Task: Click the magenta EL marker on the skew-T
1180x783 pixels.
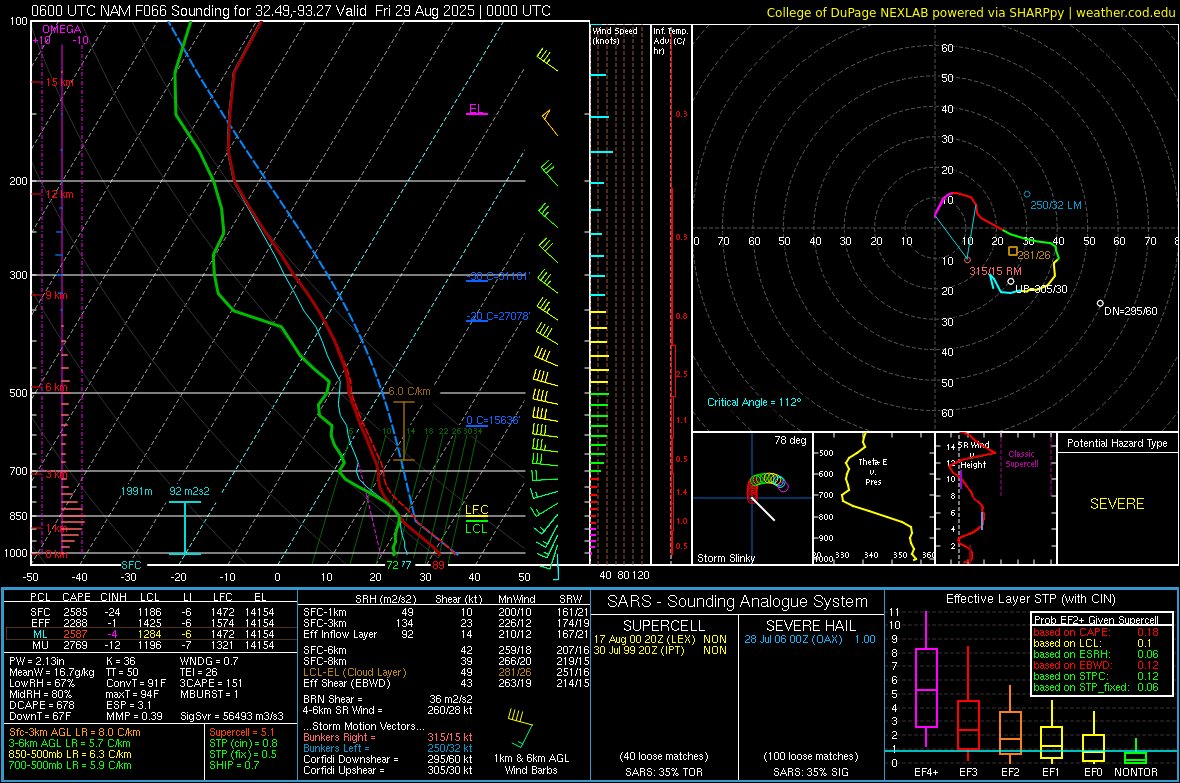Action: click(476, 109)
